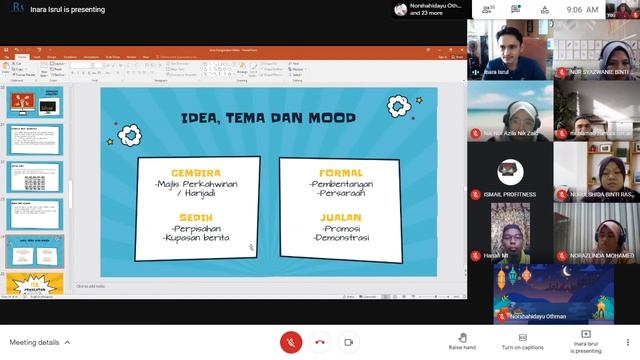The image size is (640, 360).
Task: Select Norshahidayu Othman's video tile
Action: tap(553, 294)
